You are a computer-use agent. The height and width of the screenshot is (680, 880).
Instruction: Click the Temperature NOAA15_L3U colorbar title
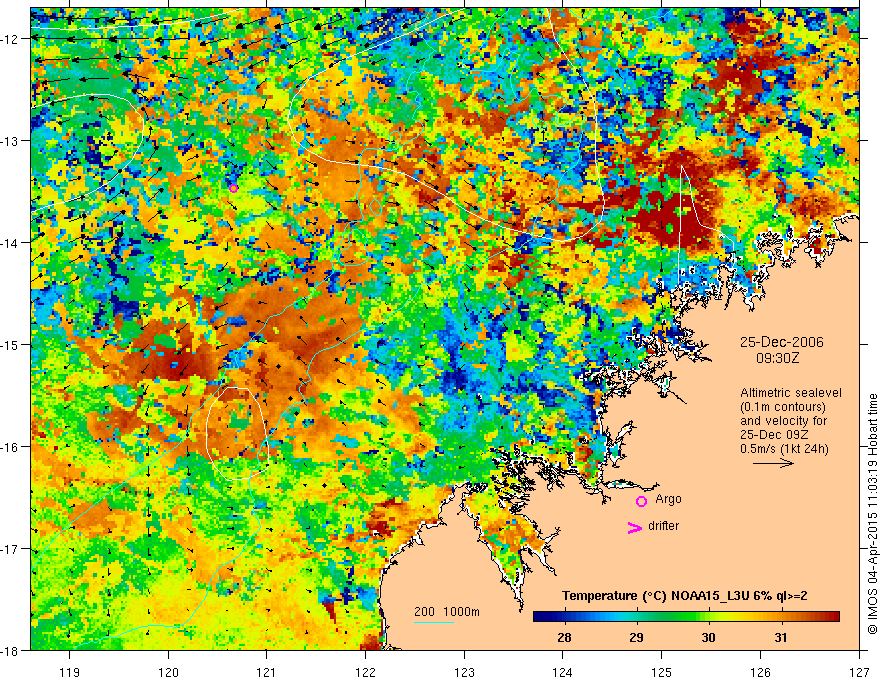pos(685,596)
